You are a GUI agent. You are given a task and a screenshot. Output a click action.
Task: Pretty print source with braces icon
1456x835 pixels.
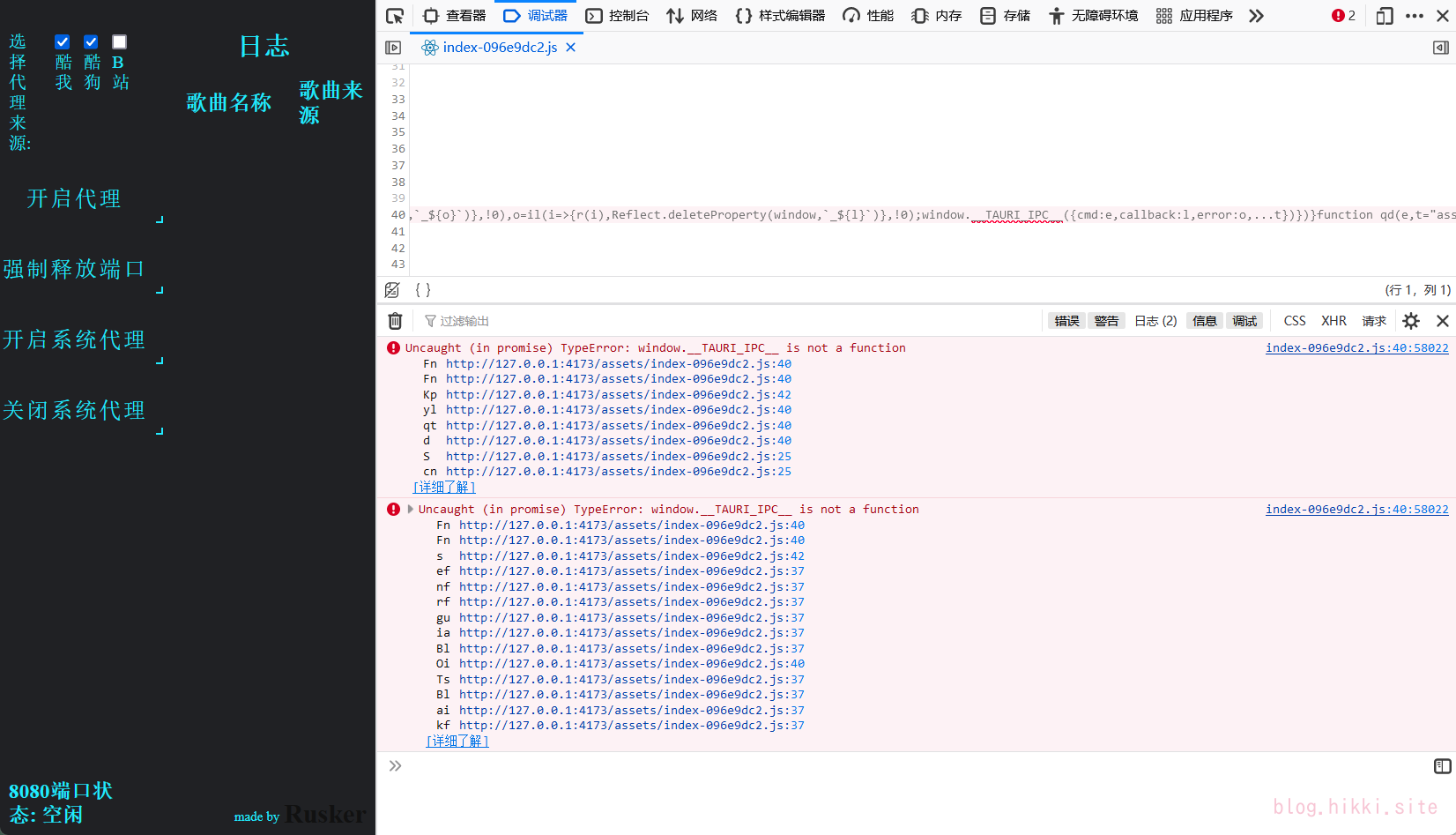point(423,290)
